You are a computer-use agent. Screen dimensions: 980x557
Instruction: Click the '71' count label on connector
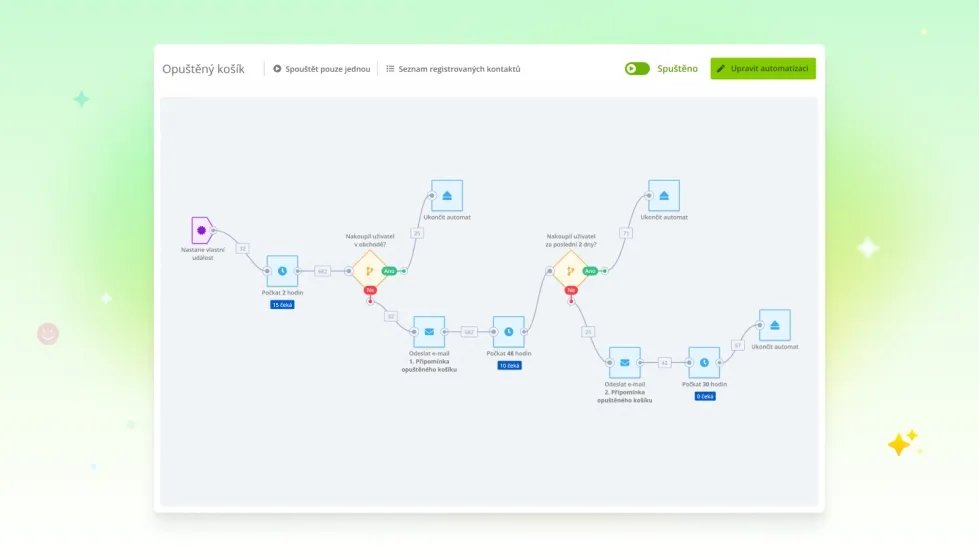pos(626,233)
